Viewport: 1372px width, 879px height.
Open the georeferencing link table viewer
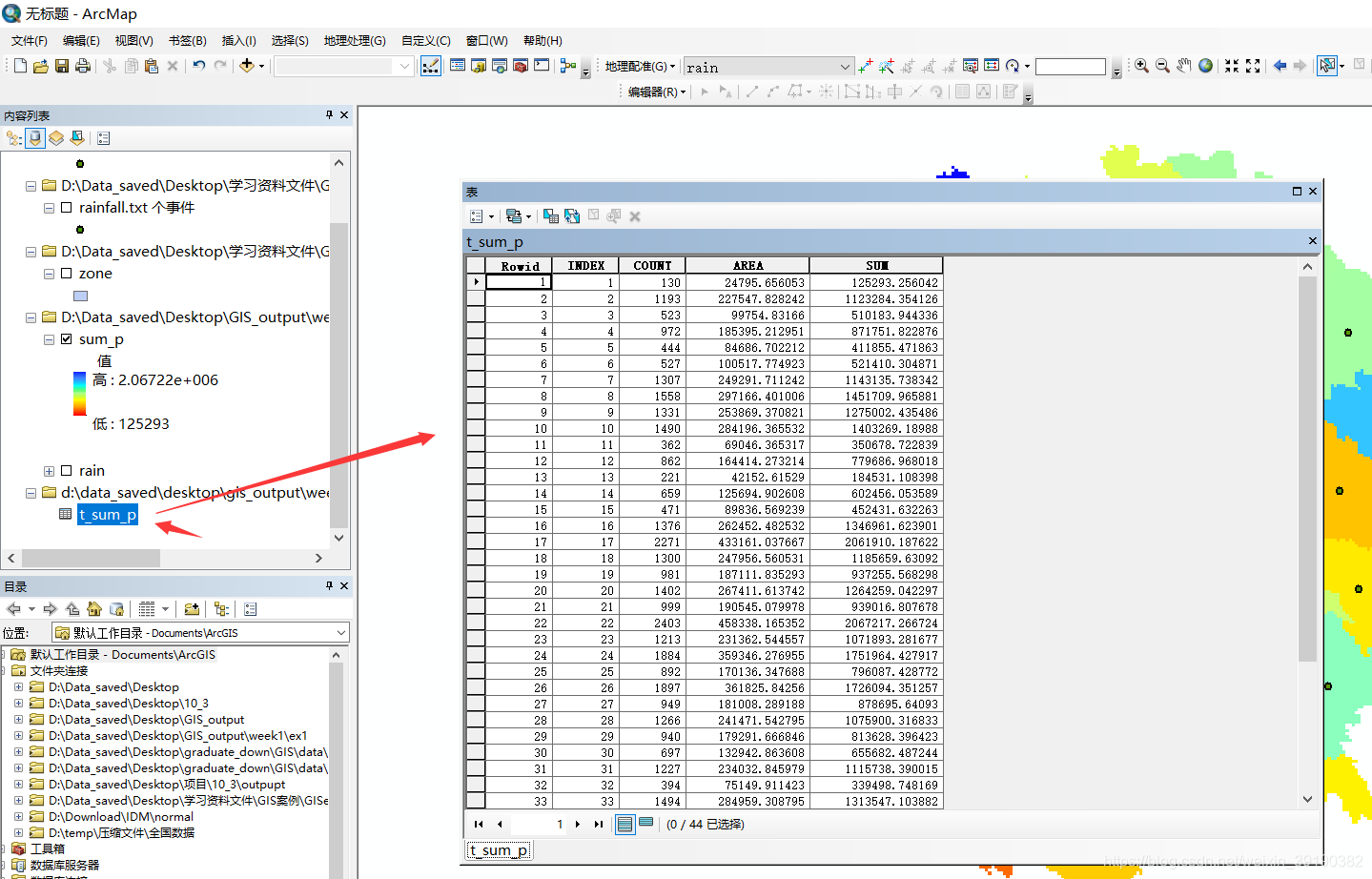coord(992,66)
